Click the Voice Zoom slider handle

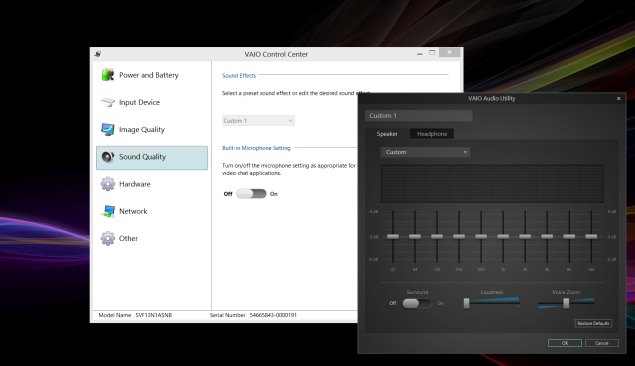(x=566, y=303)
